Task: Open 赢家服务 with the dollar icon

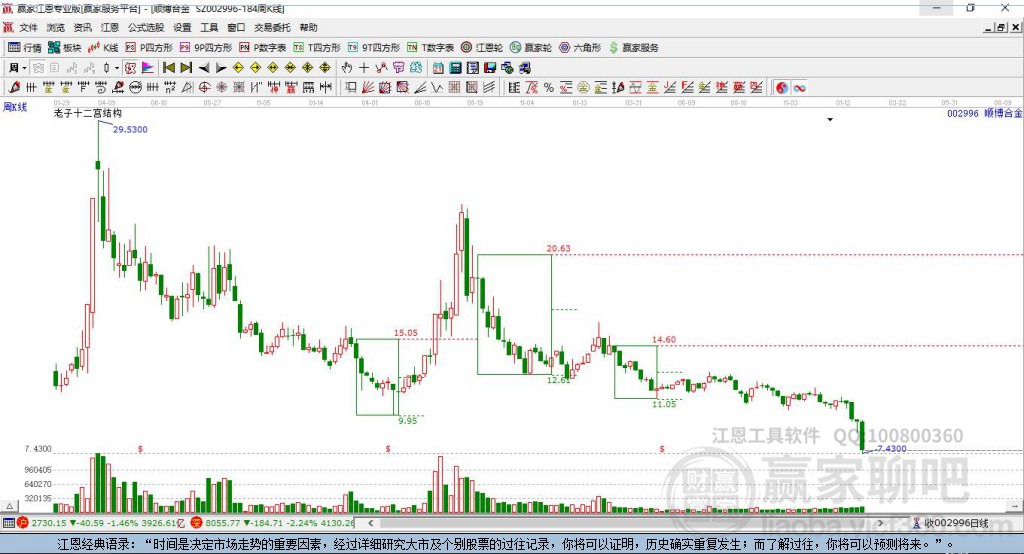Action: pos(634,48)
